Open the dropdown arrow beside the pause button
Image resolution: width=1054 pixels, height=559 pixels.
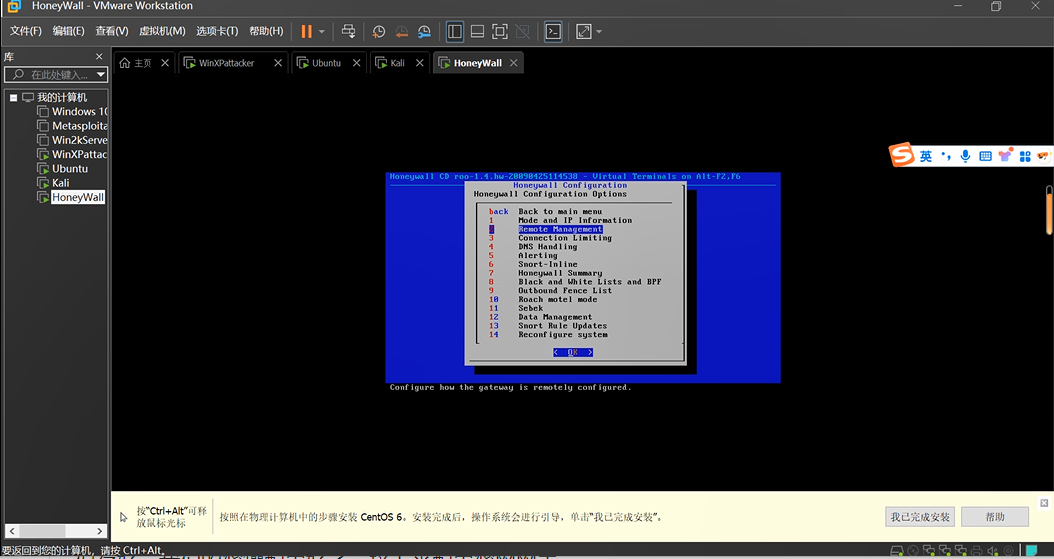click(x=321, y=32)
